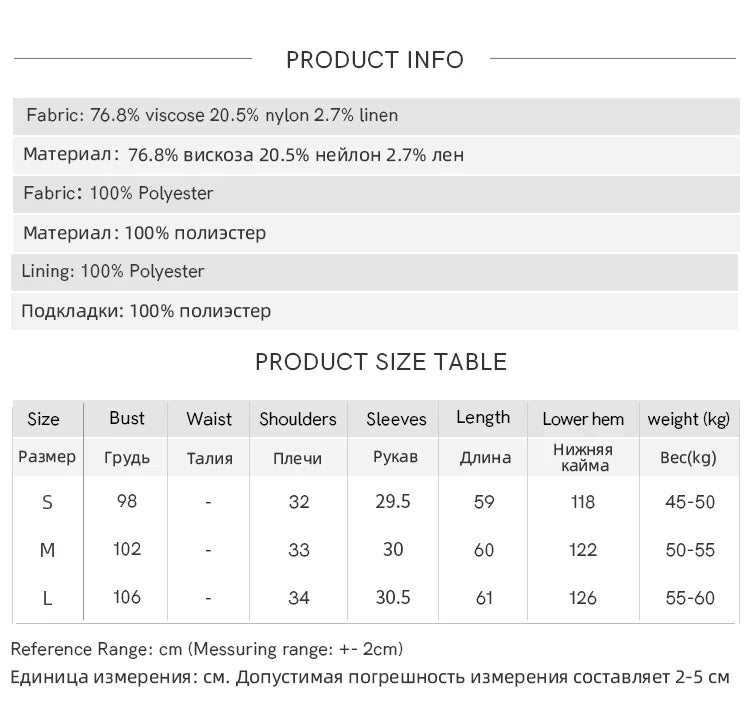Select the Size column header
This screenshot has height=727, width=750.
[44, 419]
